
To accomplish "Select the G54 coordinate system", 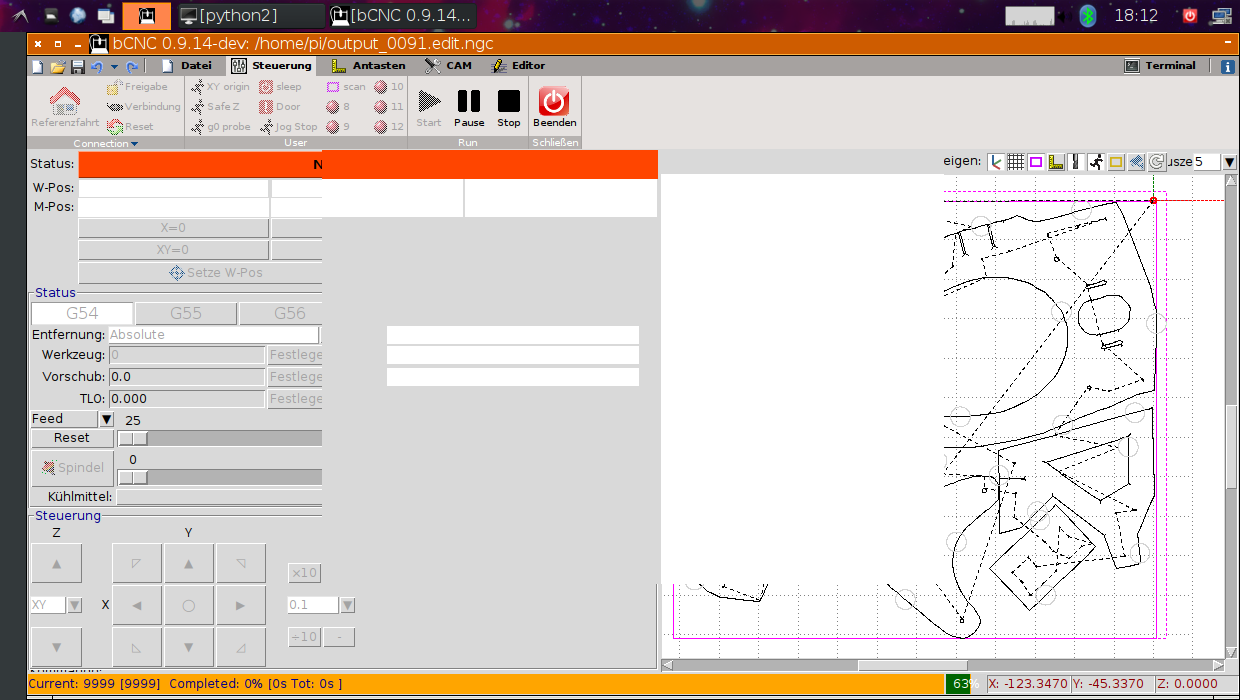I will tap(82, 314).
